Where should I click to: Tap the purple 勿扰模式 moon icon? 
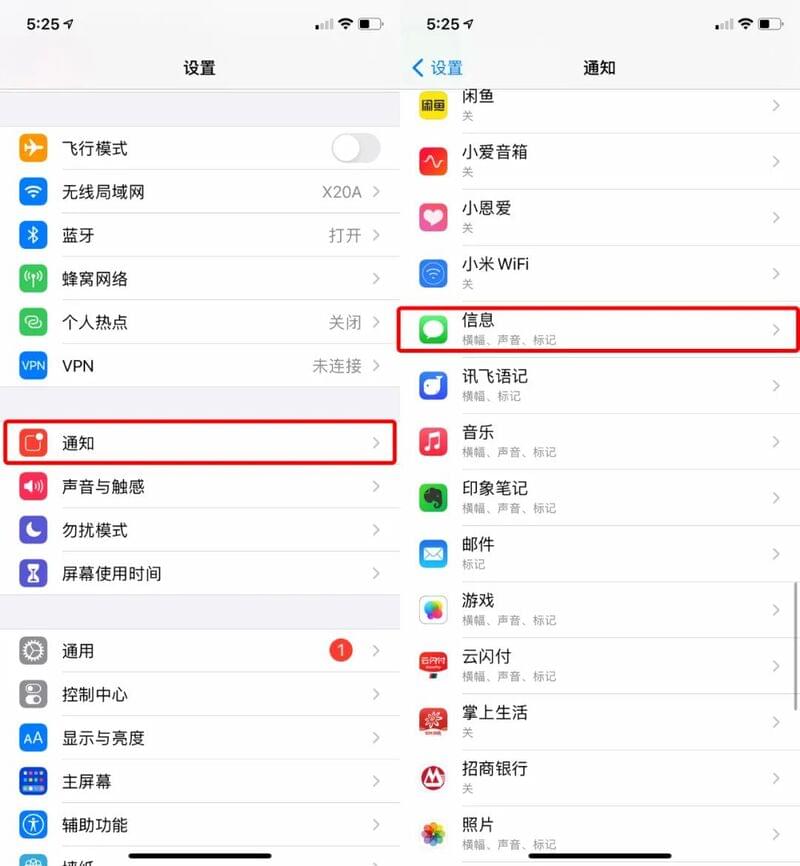pyautogui.click(x=33, y=530)
